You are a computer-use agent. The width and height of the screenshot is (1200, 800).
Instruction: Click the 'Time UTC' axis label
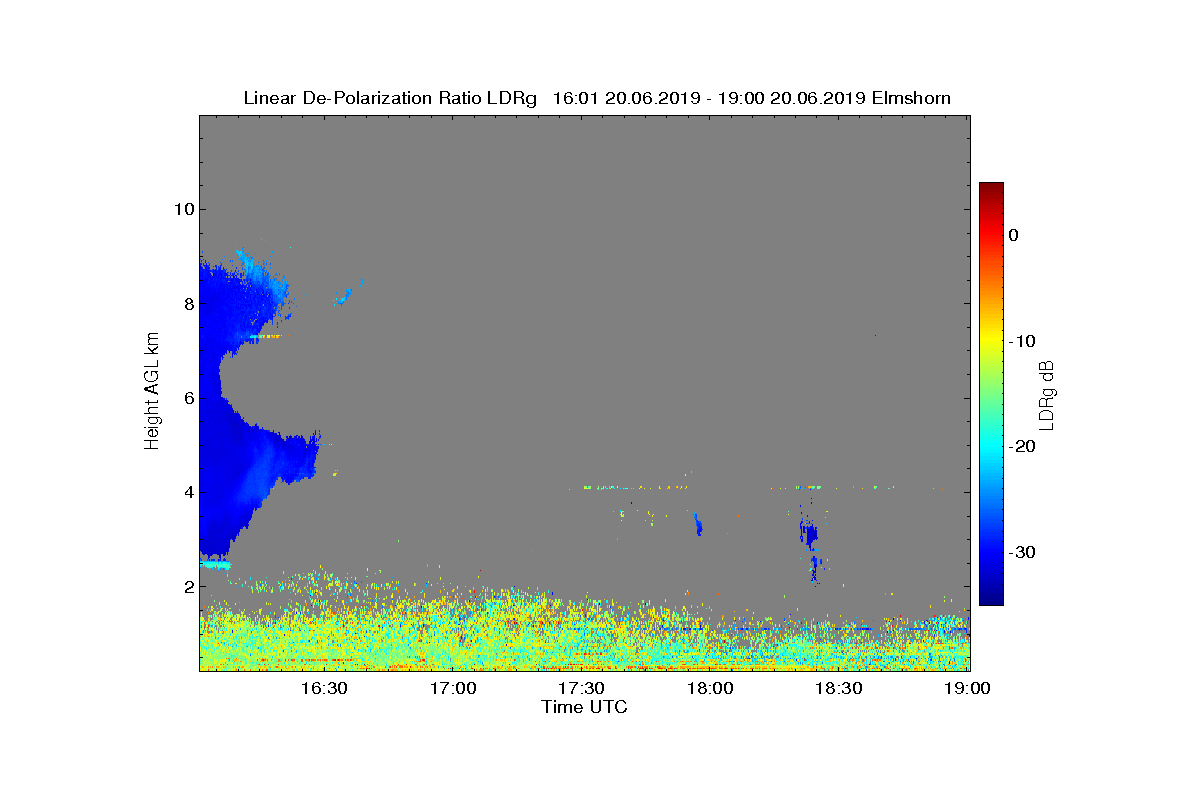(x=584, y=707)
